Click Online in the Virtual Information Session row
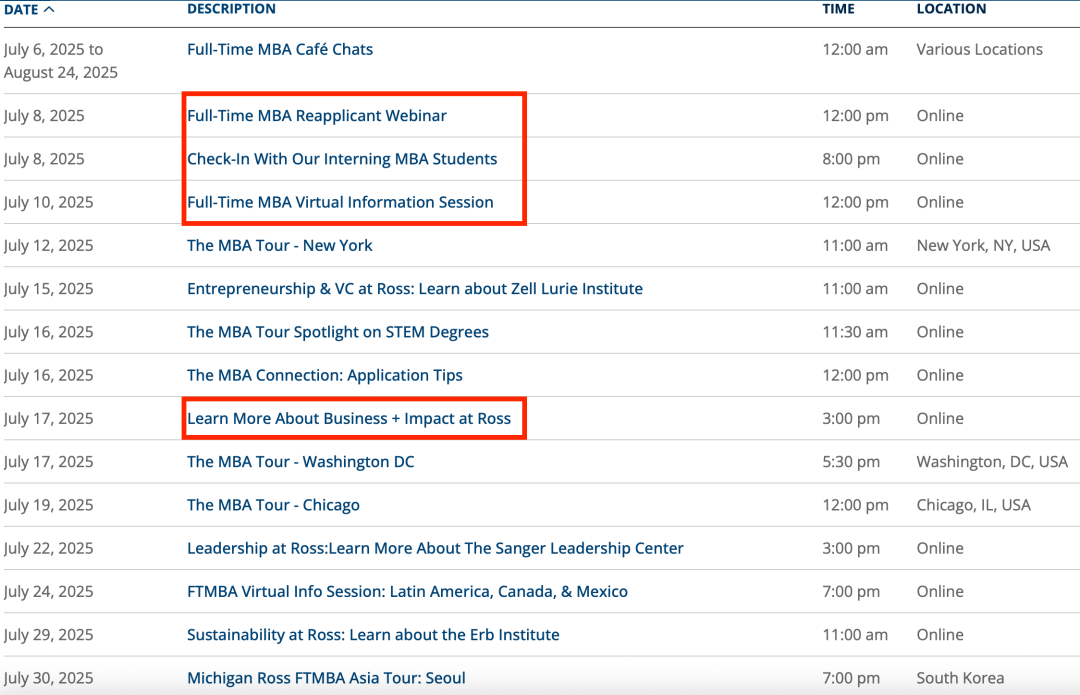This screenshot has height=695, width=1080. (x=940, y=203)
